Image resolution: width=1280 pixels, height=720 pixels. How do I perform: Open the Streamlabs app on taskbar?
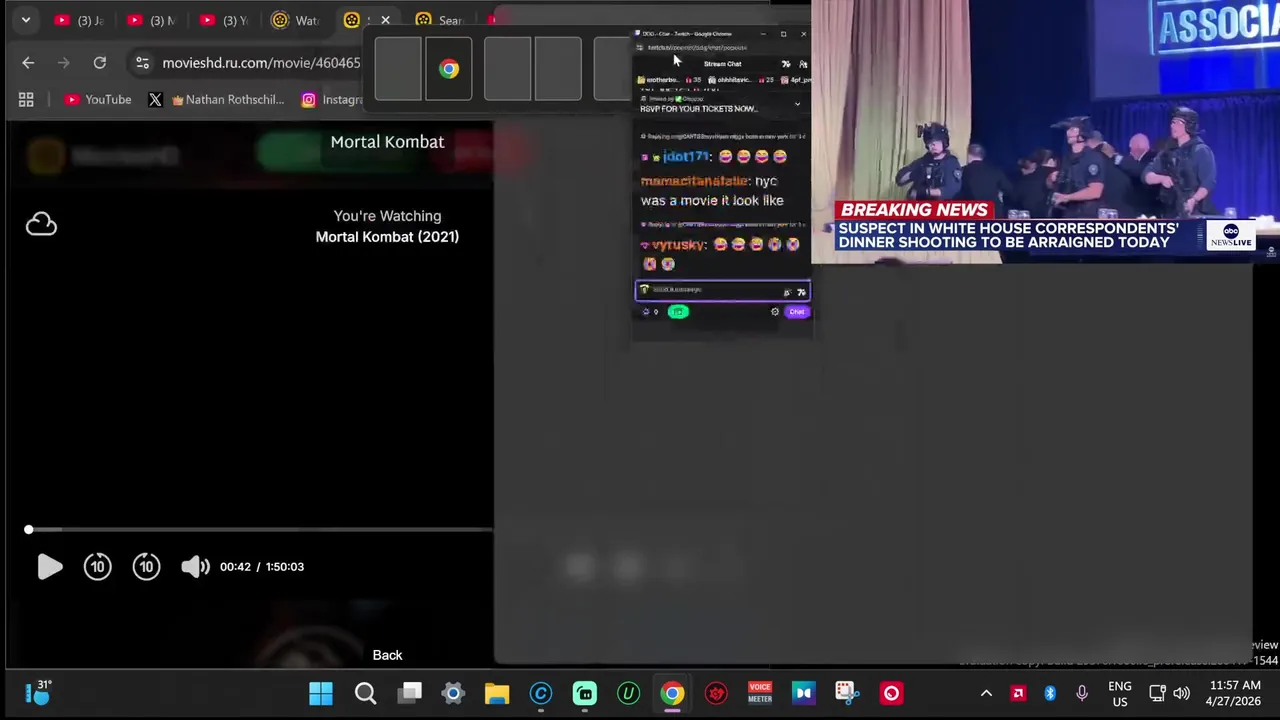click(585, 693)
